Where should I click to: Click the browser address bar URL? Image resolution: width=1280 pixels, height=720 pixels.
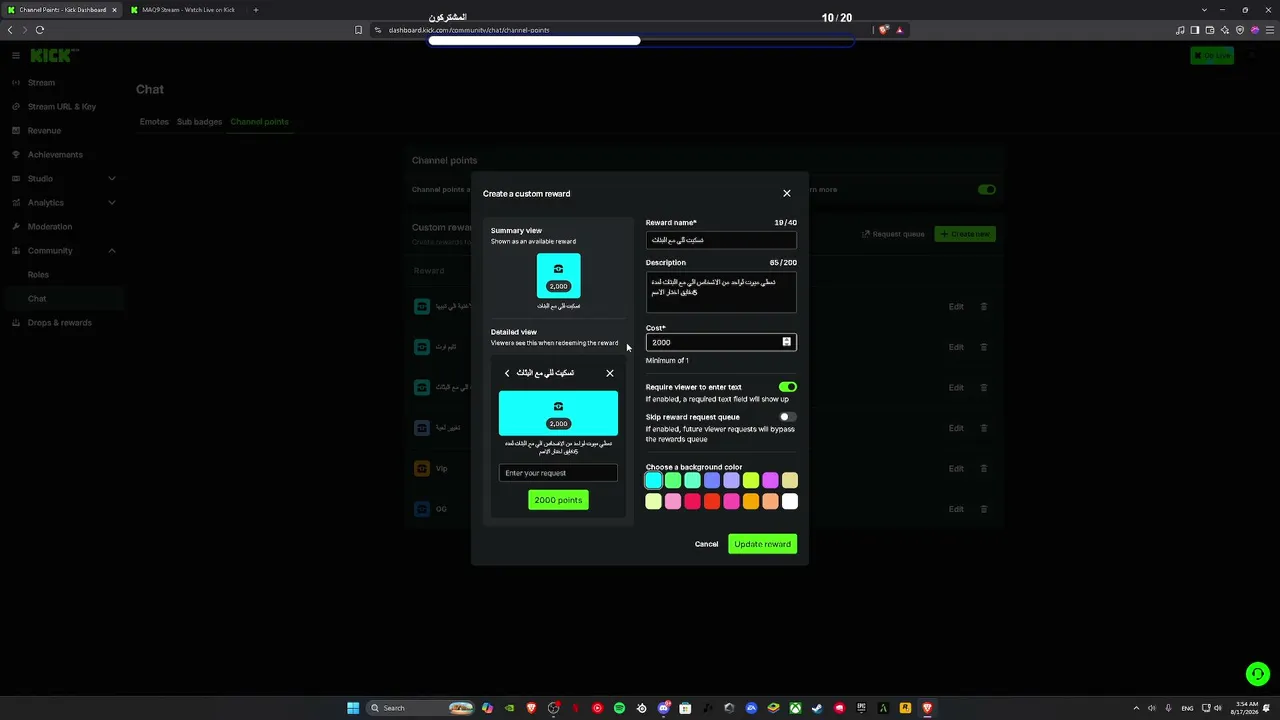tap(469, 30)
